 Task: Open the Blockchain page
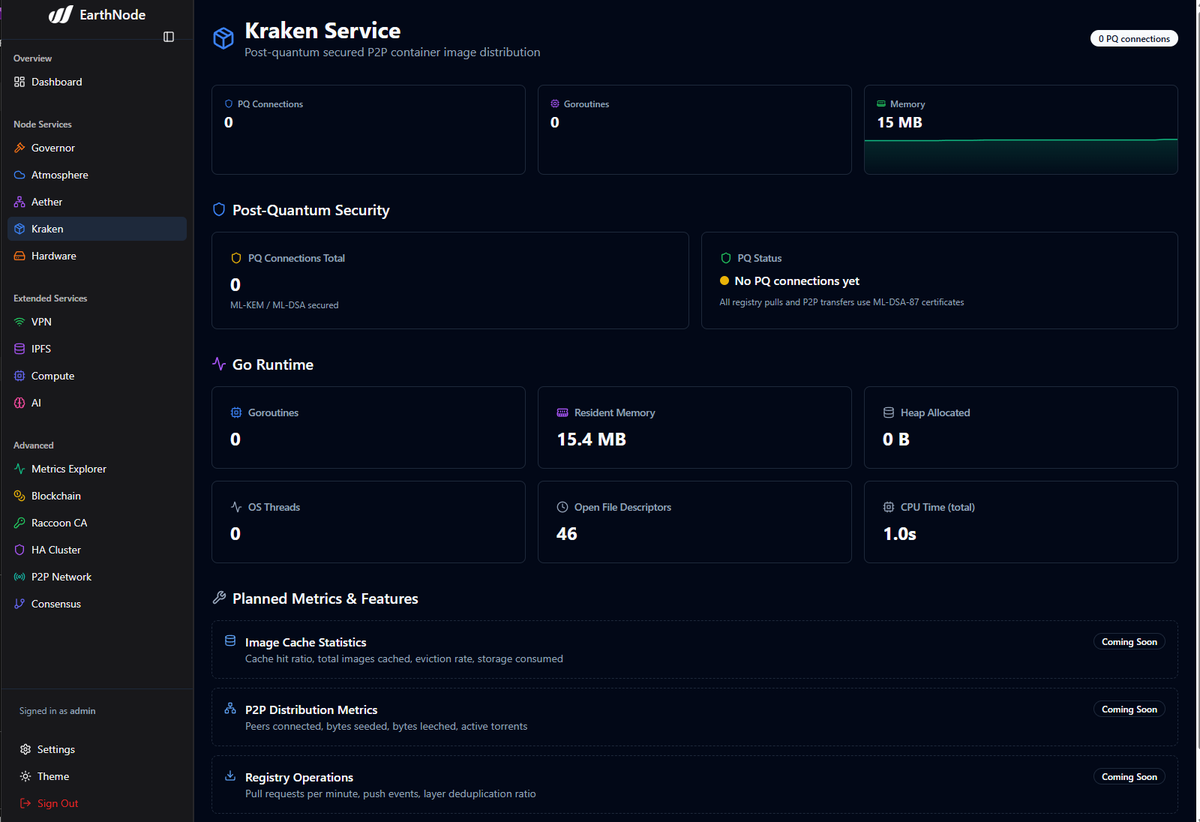(96, 496)
